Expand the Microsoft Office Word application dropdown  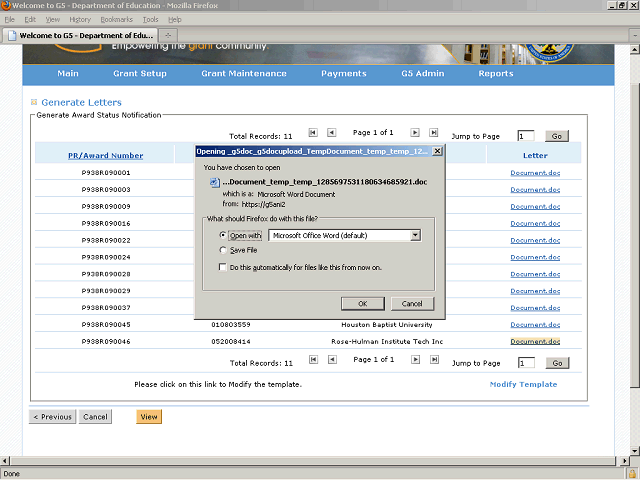pos(416,235)
